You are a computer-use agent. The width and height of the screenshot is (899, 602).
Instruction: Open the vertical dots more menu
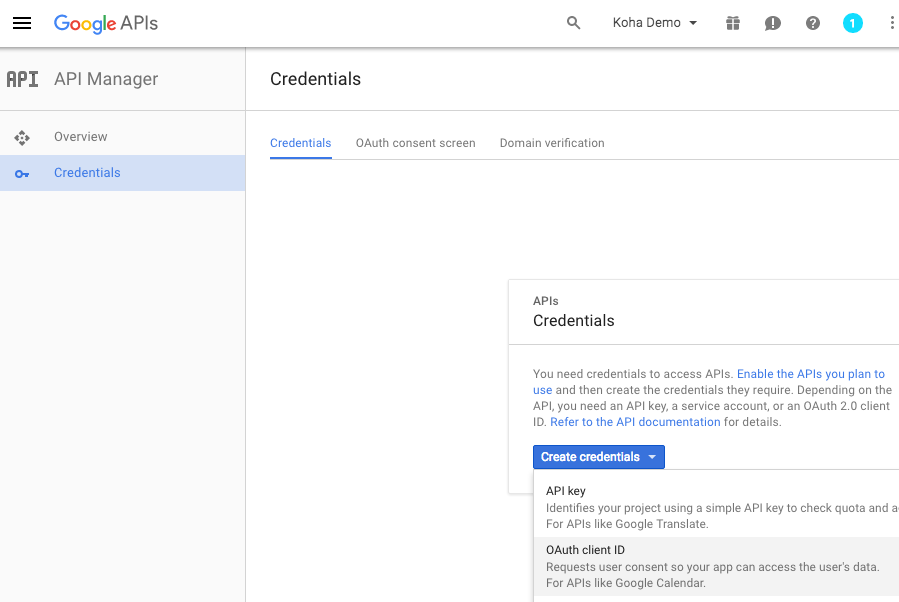pyautogui.click(x=891, y=23)
